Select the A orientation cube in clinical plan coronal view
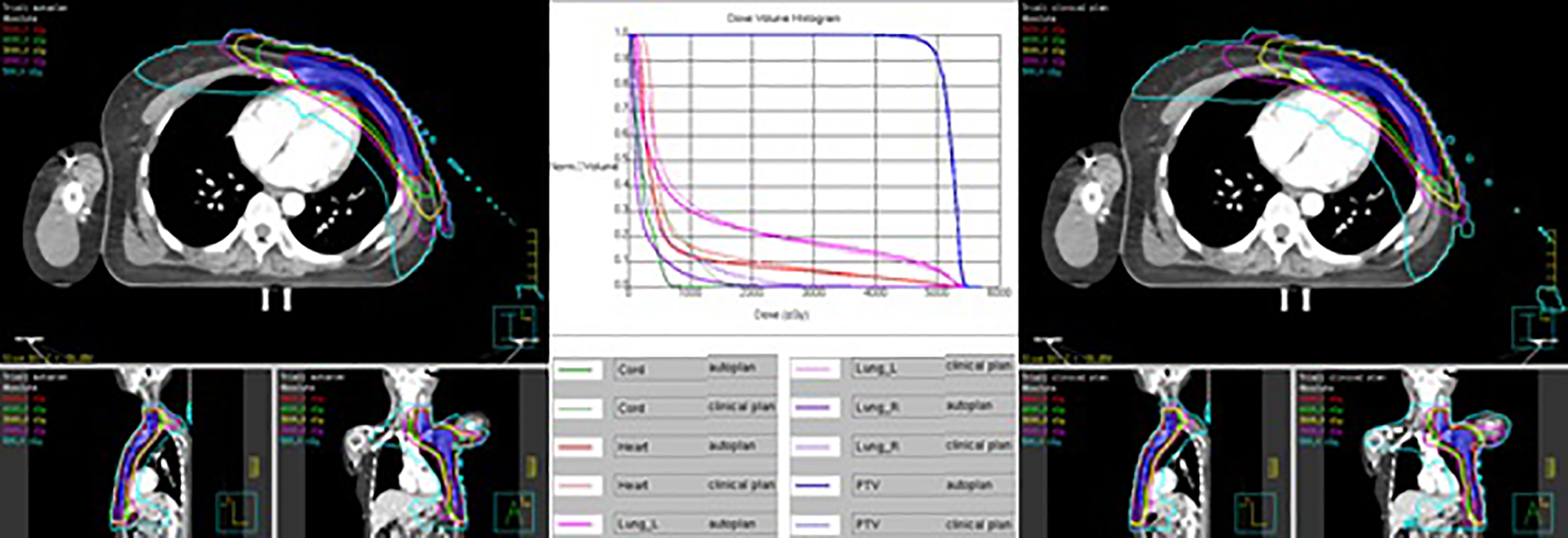The height and width of the screenshot is (538, 1568). (x=1533, y=512)
